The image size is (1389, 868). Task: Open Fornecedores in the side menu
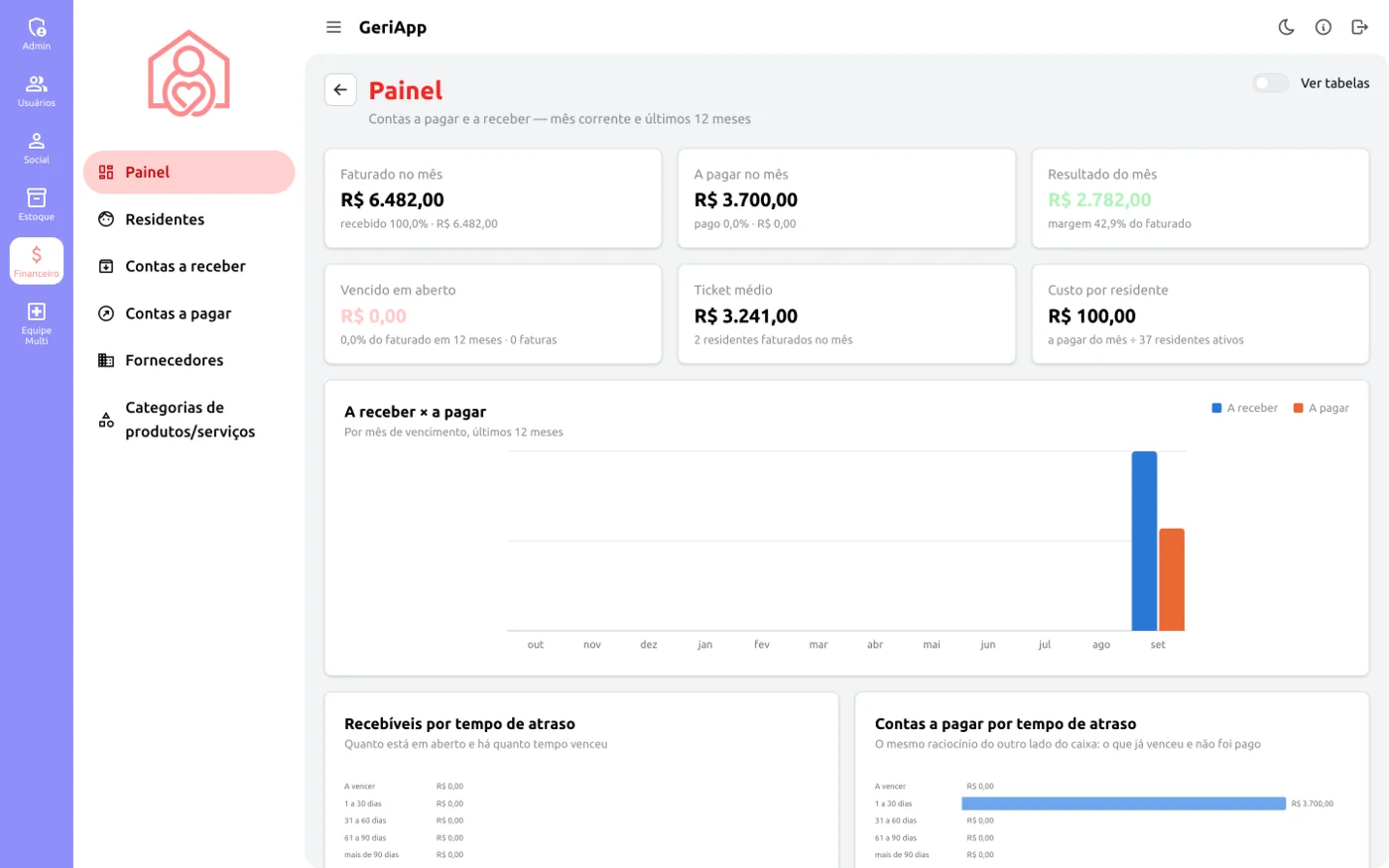pyautogui.click(x=189, y=360)
